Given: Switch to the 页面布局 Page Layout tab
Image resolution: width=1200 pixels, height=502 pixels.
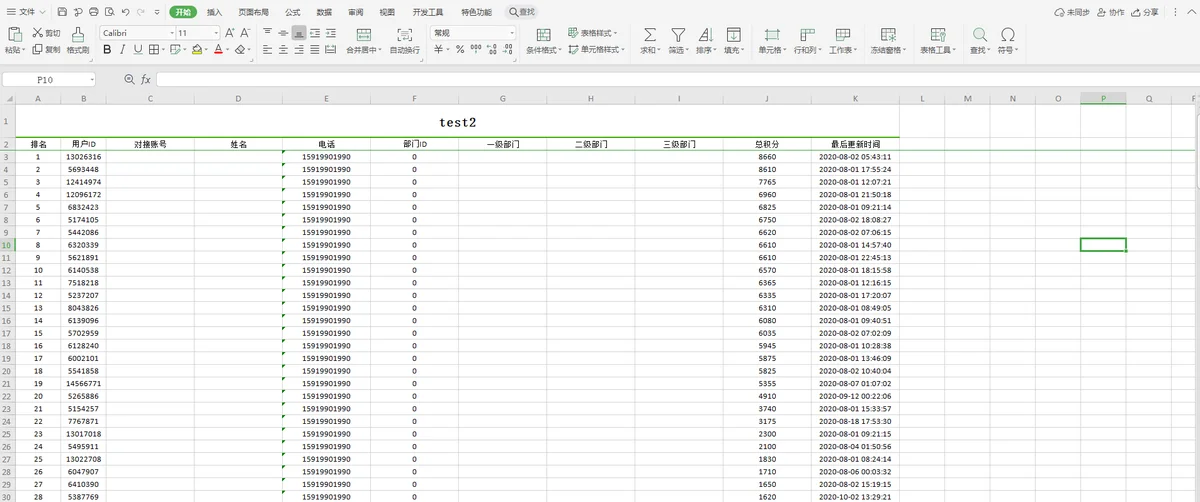Looking at the screenshot, I should tap(254, 12).
